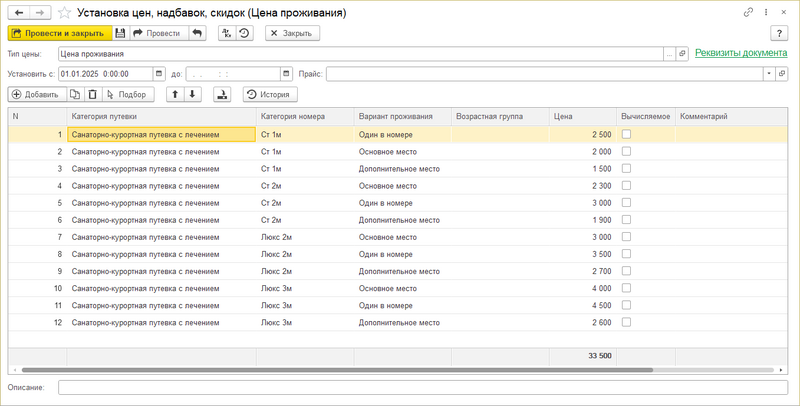
Task: Open the three-dot more actions menu
Action: coord(767,13)
